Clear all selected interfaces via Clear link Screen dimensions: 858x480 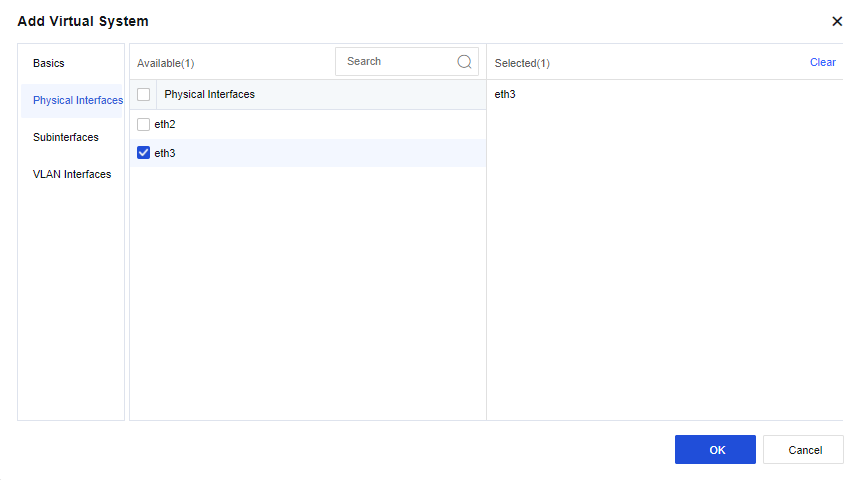coord(822,62)
